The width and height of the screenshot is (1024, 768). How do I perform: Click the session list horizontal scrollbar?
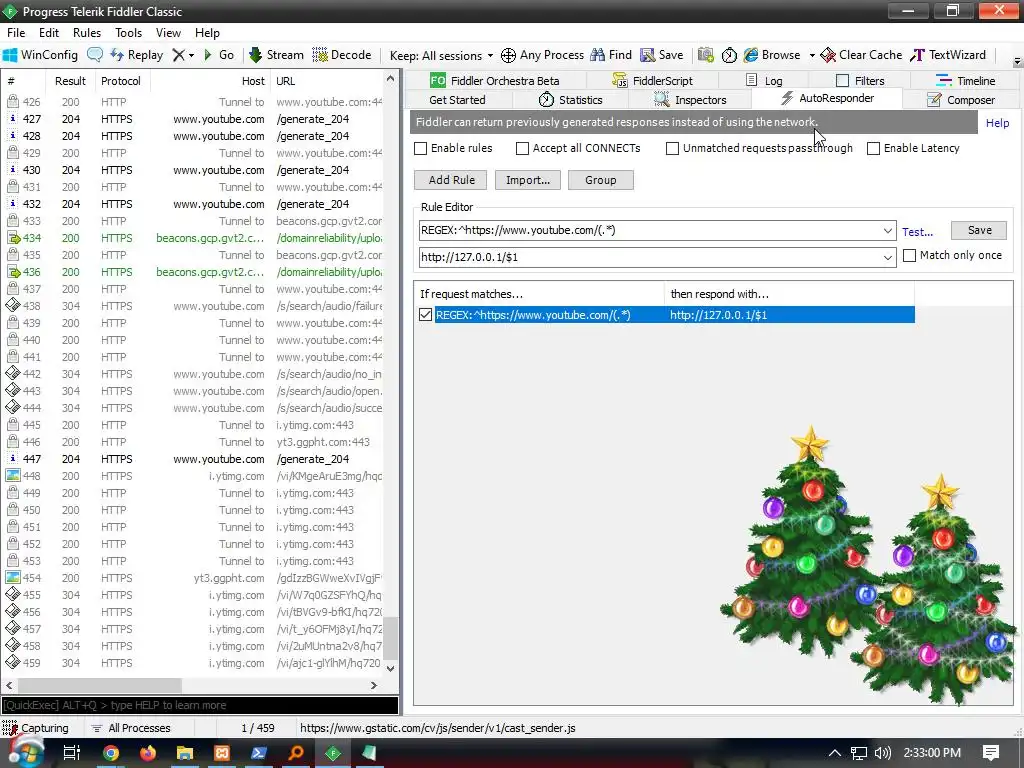100,685
